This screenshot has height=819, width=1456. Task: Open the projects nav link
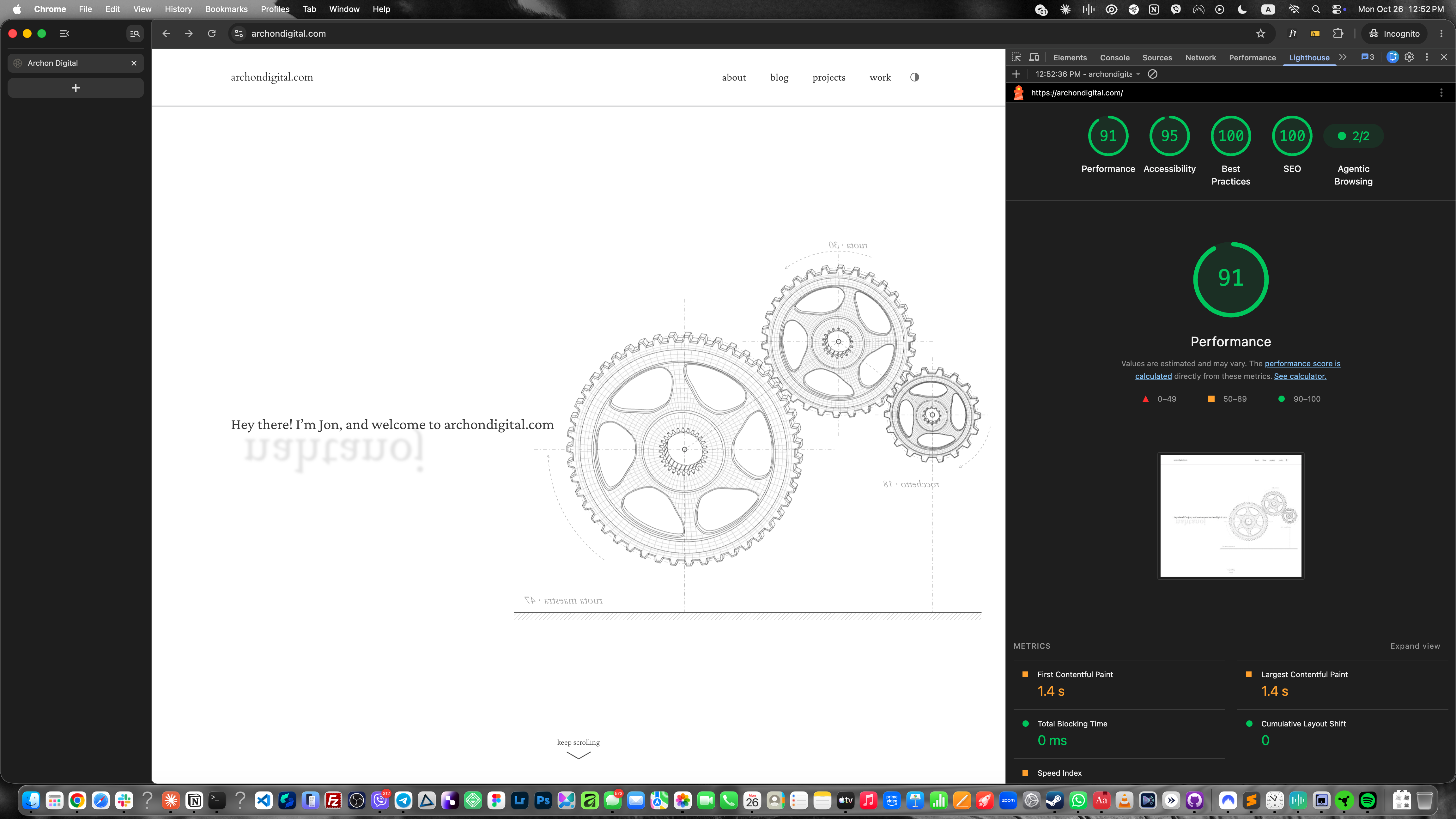click(828, 77)
